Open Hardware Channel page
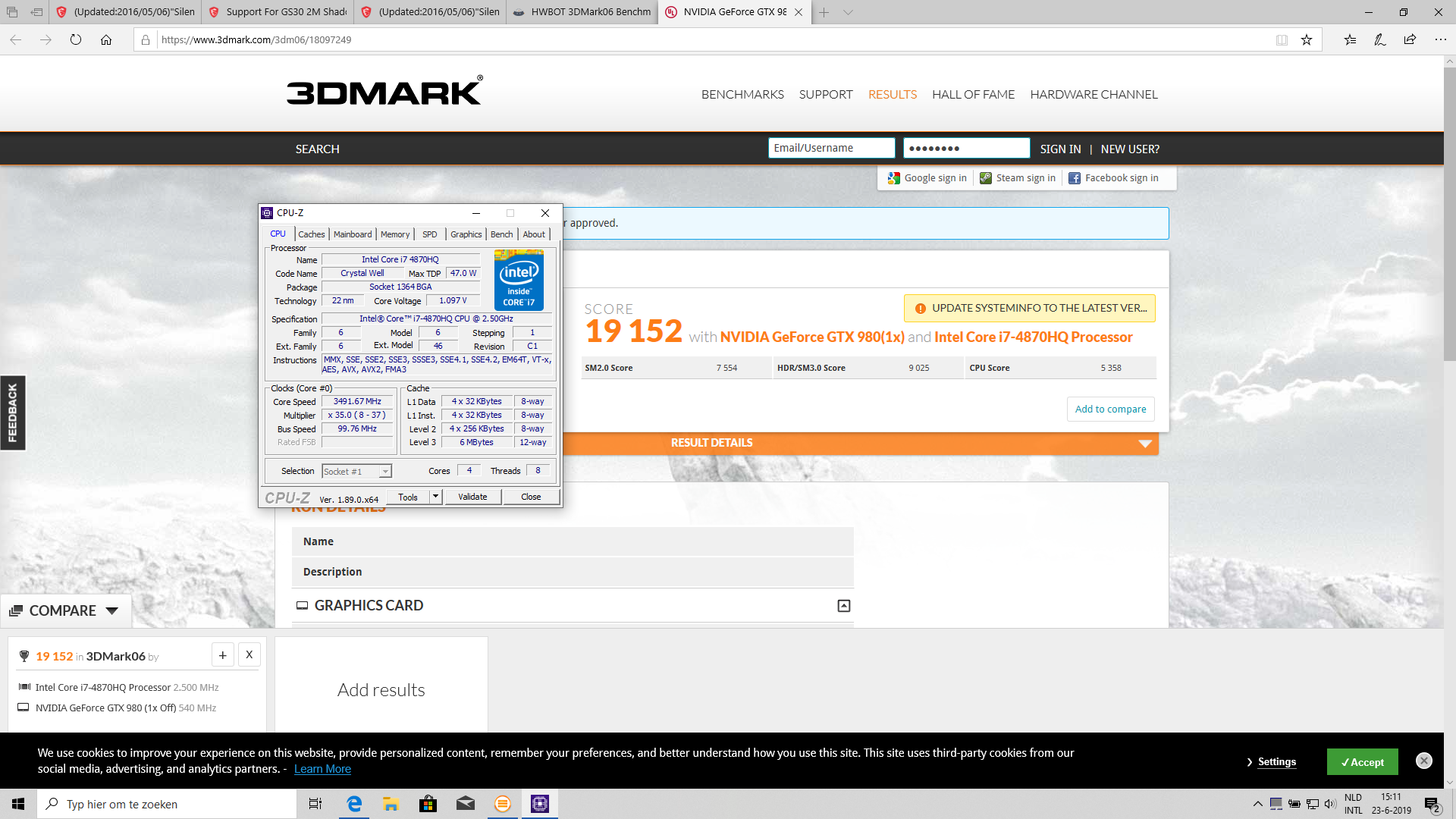1456x819 pixels. pyautogui.click(x=1094, y=95)
